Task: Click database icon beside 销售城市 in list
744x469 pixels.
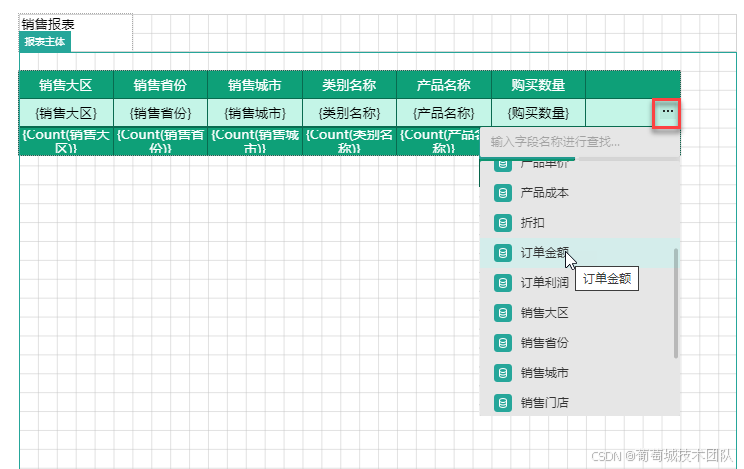Action: (503, 373)
